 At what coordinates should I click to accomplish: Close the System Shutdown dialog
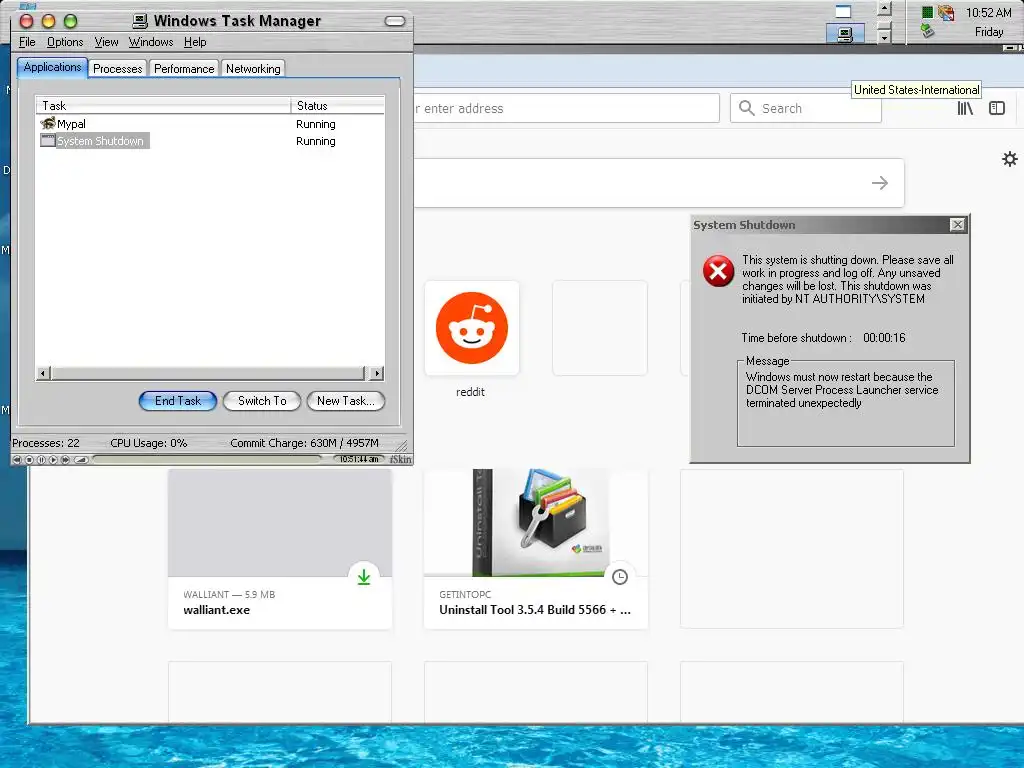pyautogui.click(x=957, y=225)
